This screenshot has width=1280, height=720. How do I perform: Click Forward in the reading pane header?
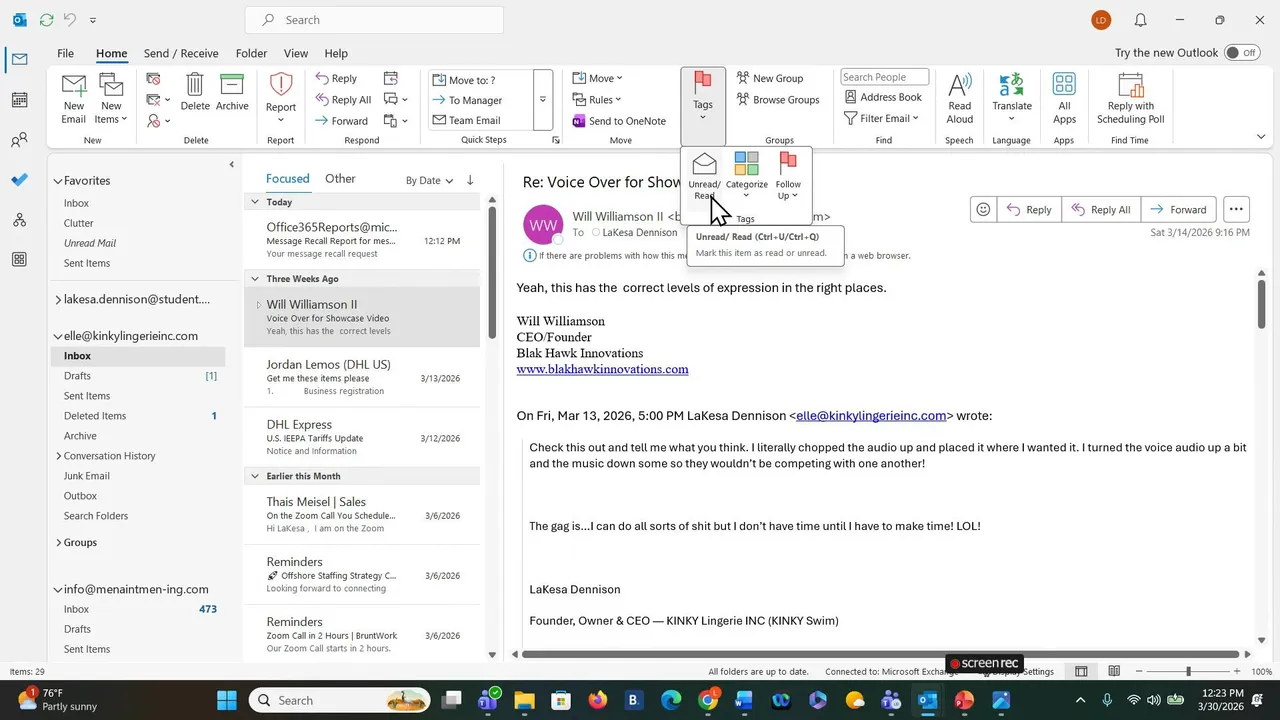[x=1178, y=209]
